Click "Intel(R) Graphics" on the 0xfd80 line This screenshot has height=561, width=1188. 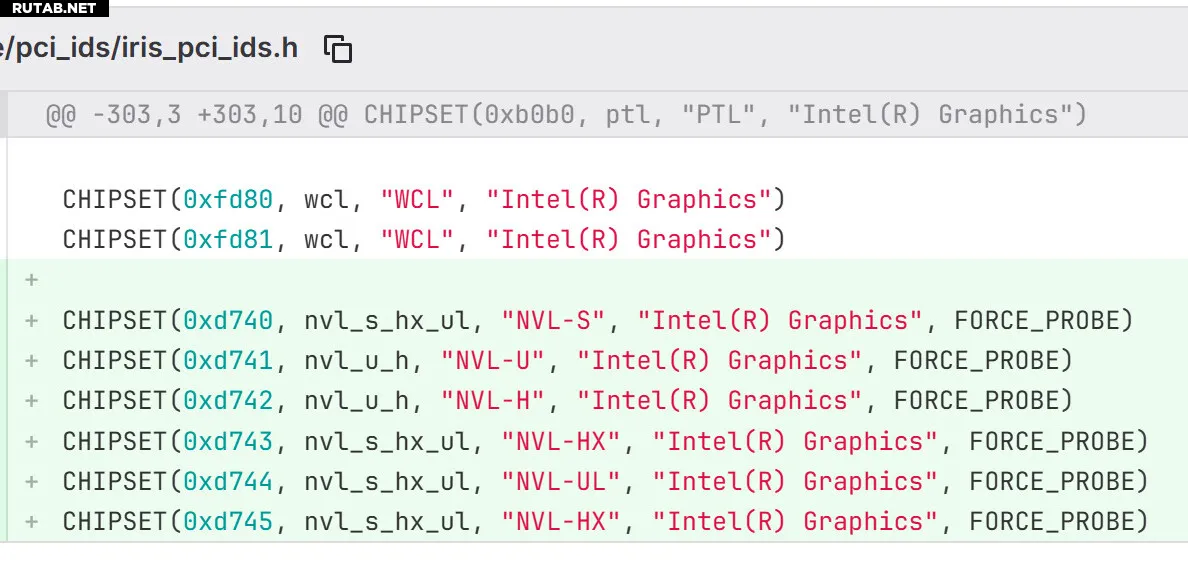[629, 200]
